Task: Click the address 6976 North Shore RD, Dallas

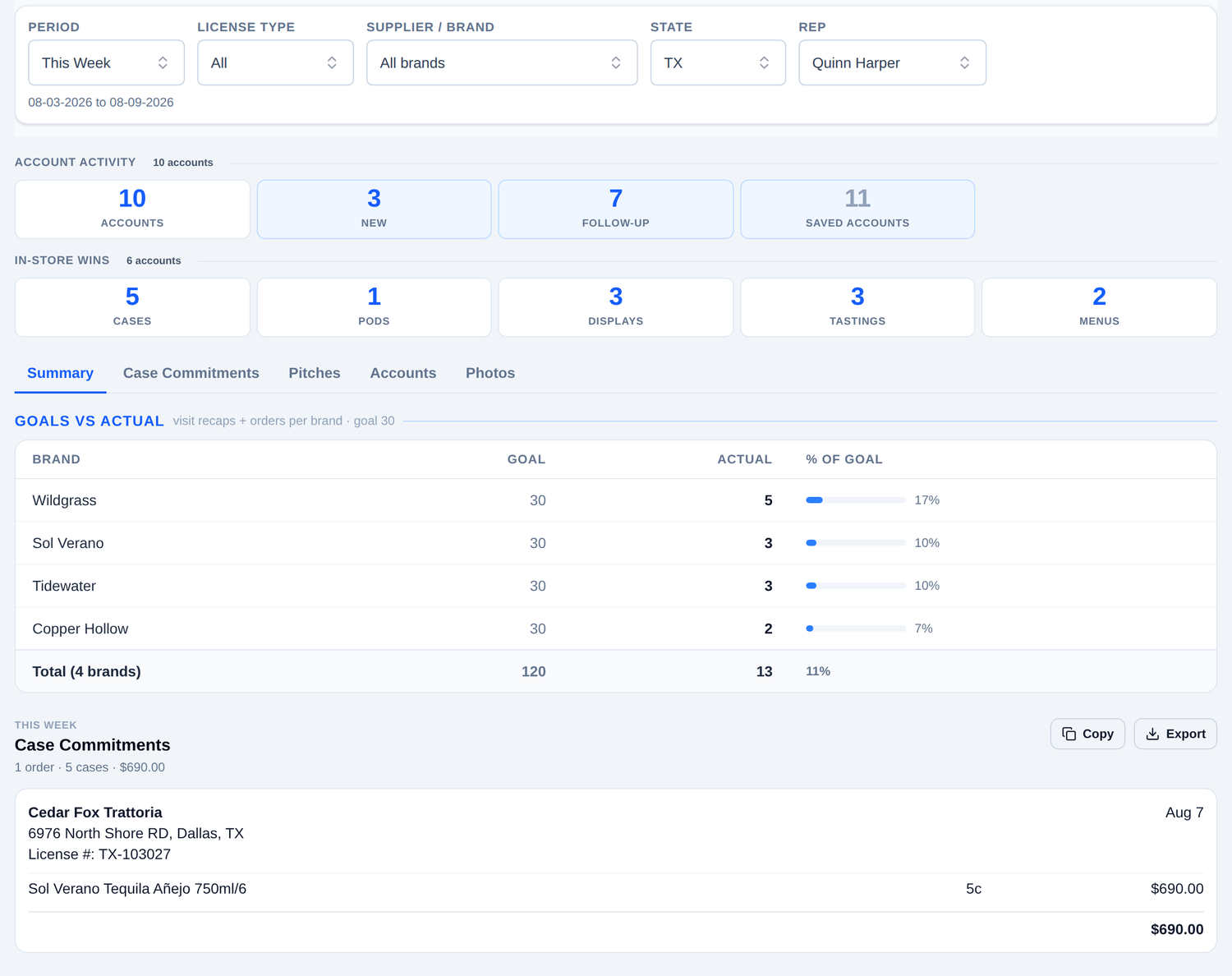Action: pyautogui.click(x=136, y=833)
